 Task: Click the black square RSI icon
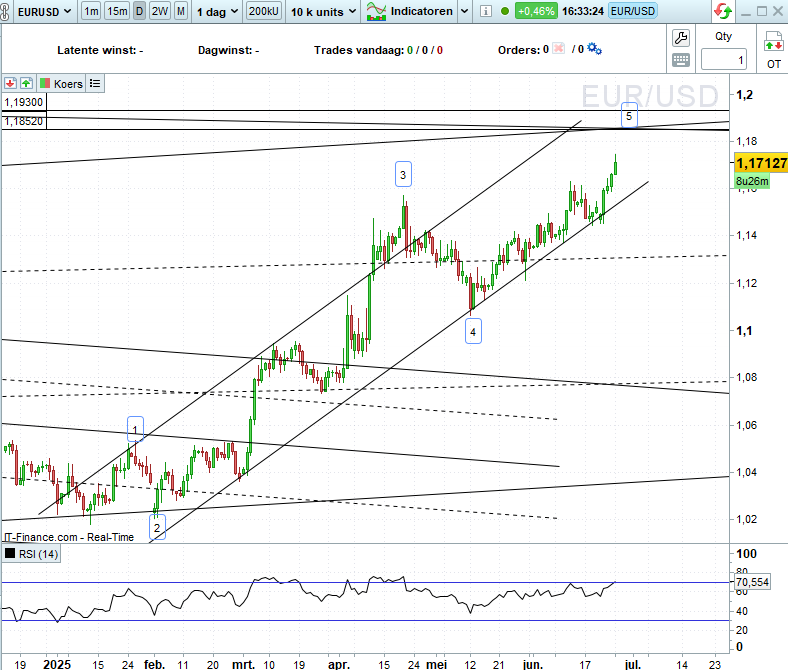pos(10,554)
